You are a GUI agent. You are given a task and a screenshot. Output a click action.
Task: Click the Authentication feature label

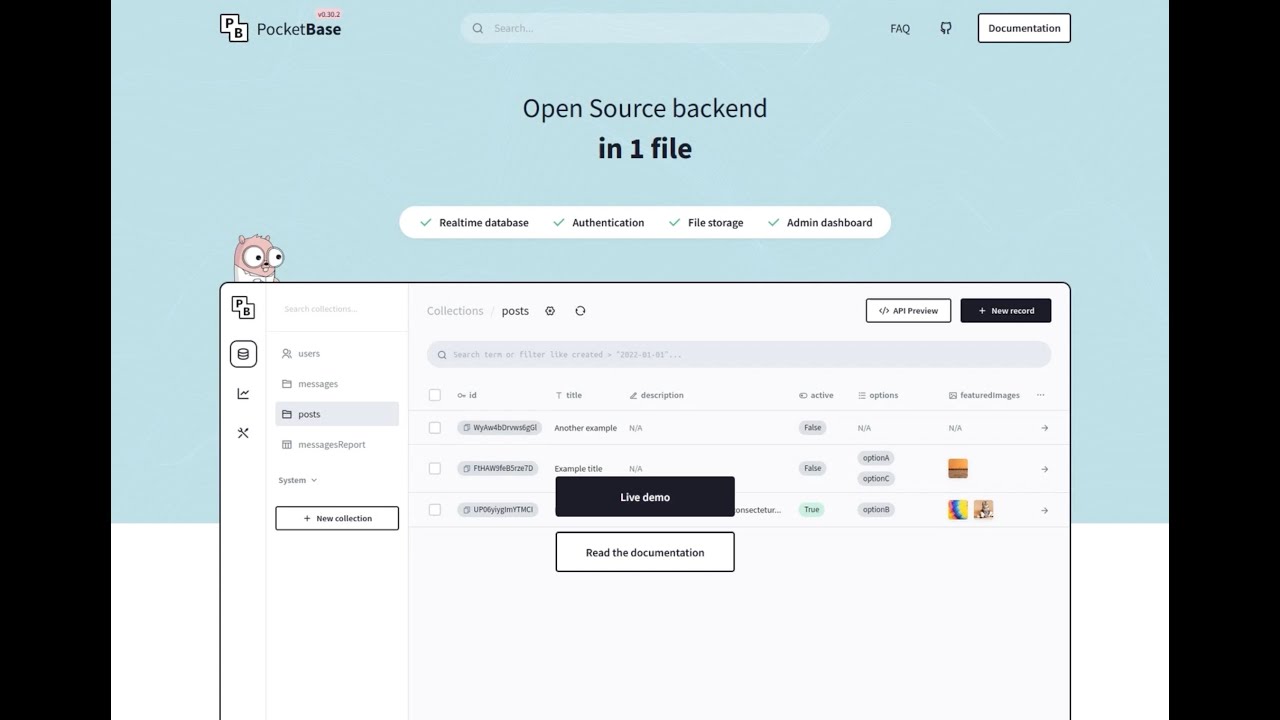point(608,223)
